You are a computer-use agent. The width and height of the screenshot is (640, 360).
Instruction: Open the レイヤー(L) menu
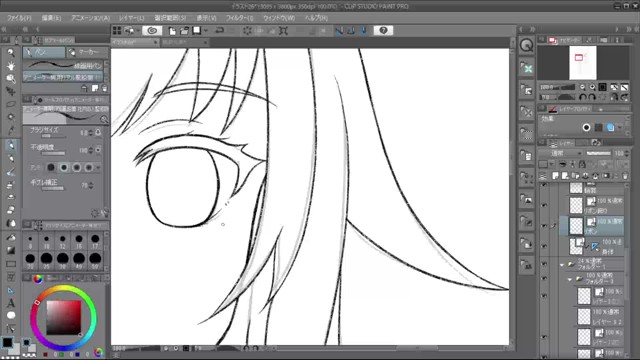click(x=131, y=18)
